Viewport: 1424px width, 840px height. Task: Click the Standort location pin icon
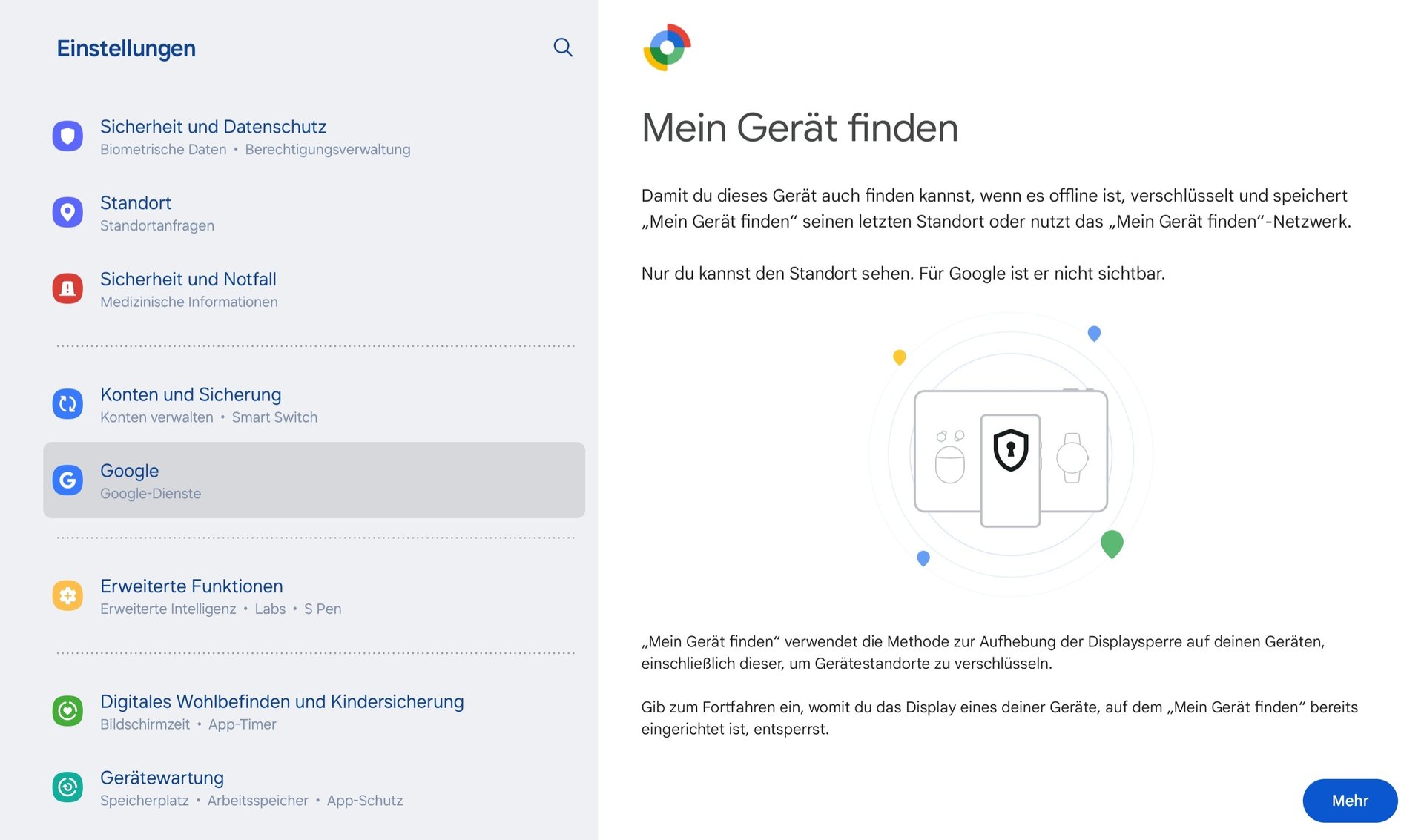pyautogui.click(x=67, y=212)
